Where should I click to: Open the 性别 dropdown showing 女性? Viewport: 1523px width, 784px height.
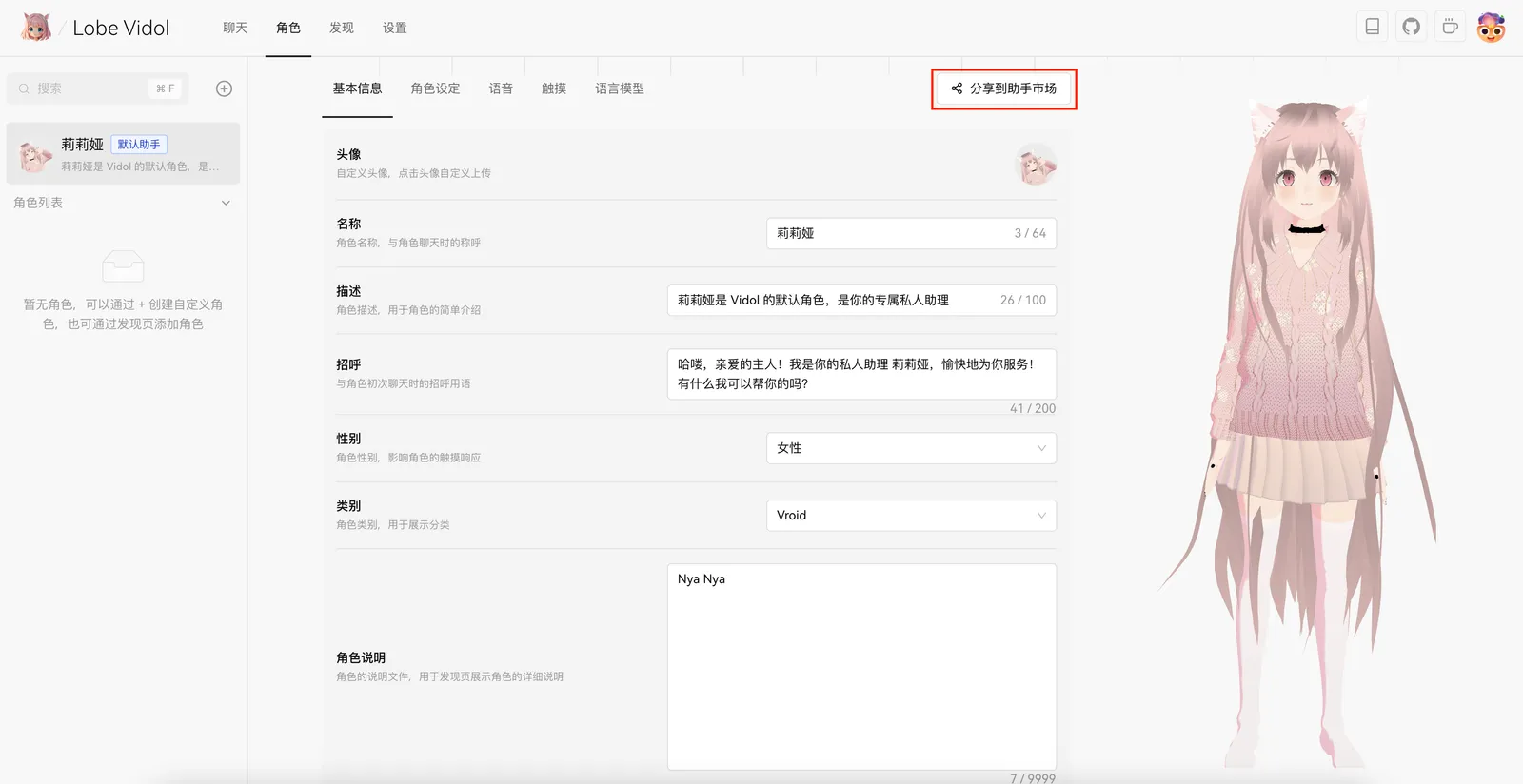click(911, 448)
